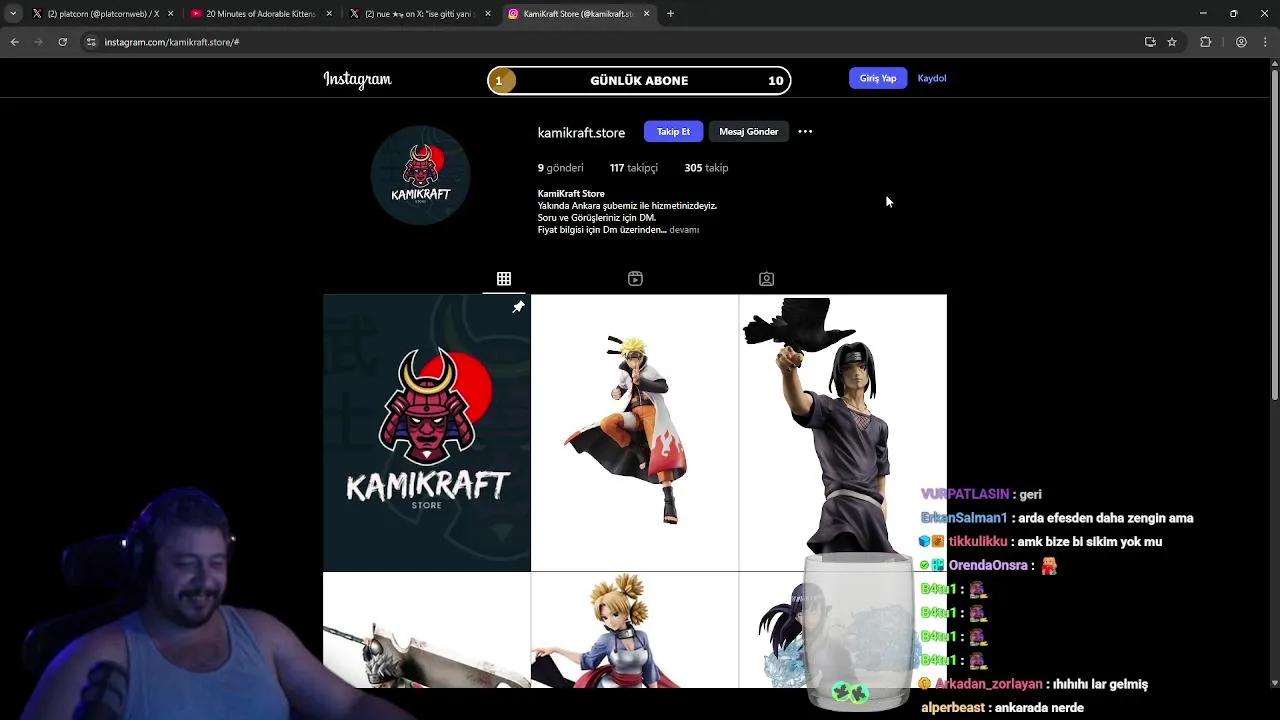Select the tagged posts tab icon
1280x720 pixels.
[766, 279]
